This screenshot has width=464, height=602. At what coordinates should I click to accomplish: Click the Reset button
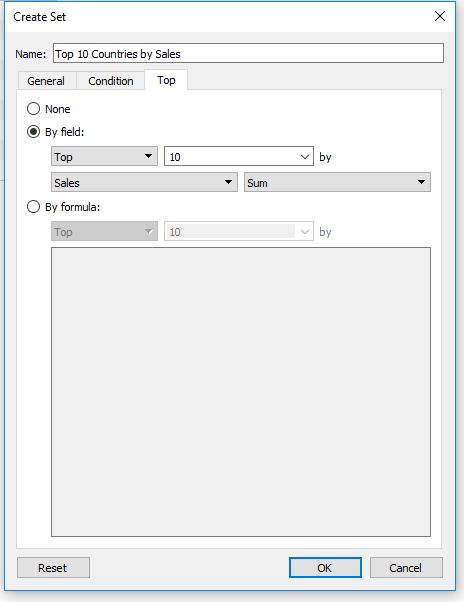53,567
